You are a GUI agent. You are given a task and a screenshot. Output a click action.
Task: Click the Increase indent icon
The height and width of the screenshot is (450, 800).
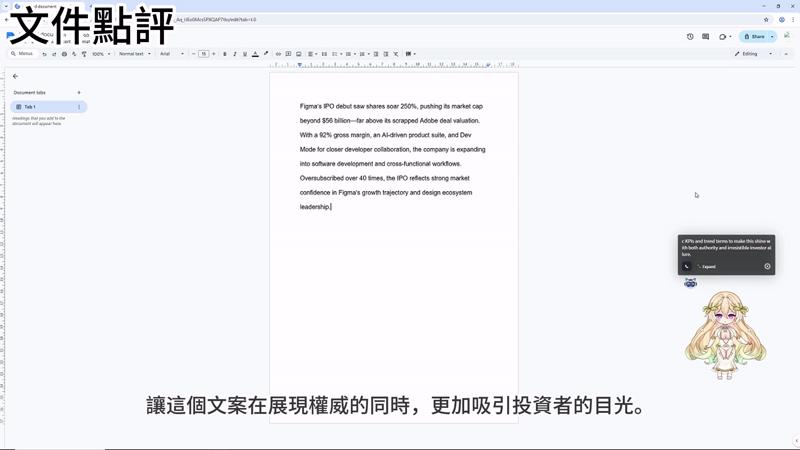[x=386, y=54]
